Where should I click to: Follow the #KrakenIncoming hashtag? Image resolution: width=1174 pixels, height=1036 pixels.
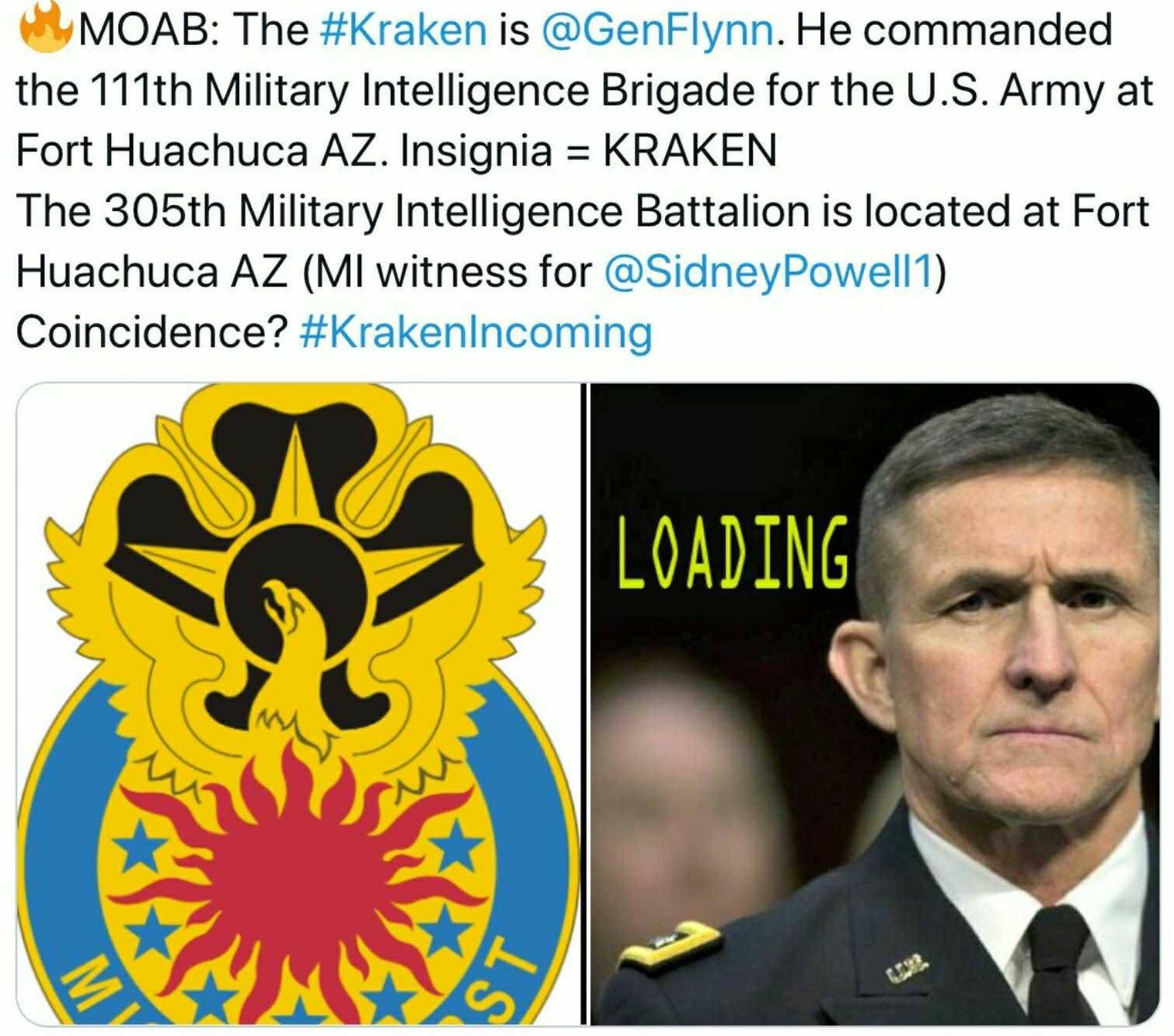(x=475, y=332)
